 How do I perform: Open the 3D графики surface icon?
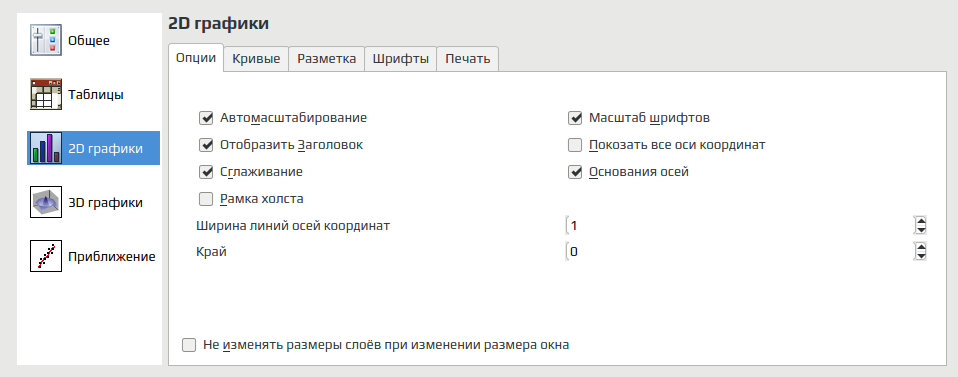pyautogui.click(x=46, y=202)
